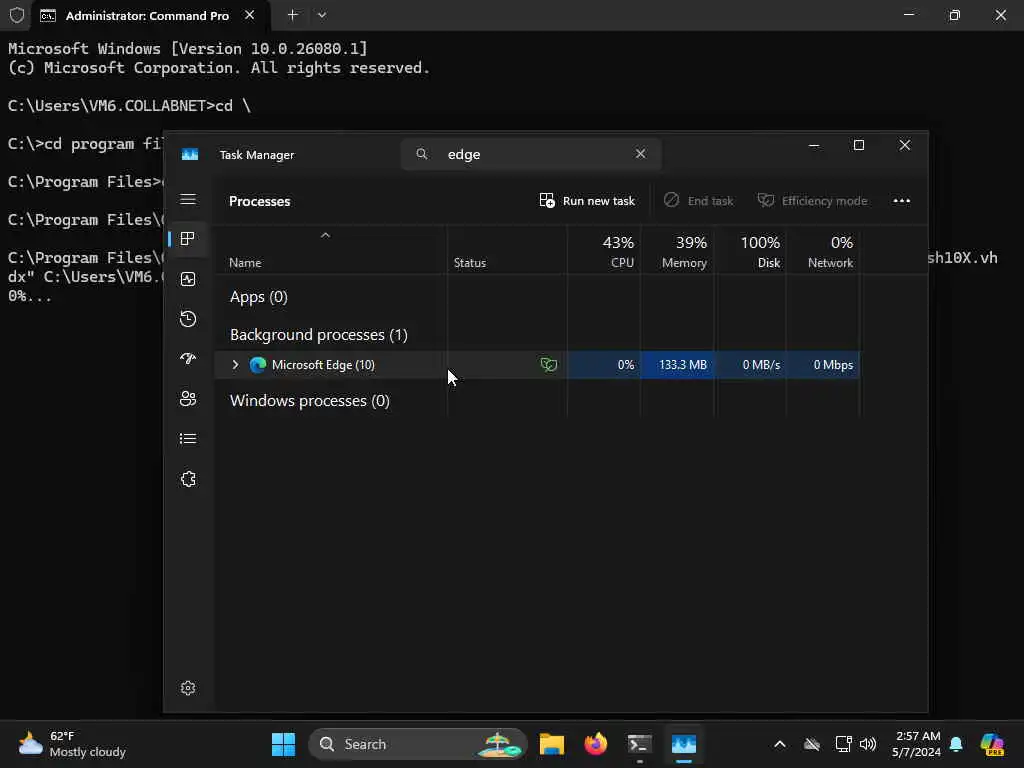Open a new terminal tab with plus
The width and height of the screenshot is (1024, 768).
click(x=293, y=14)
